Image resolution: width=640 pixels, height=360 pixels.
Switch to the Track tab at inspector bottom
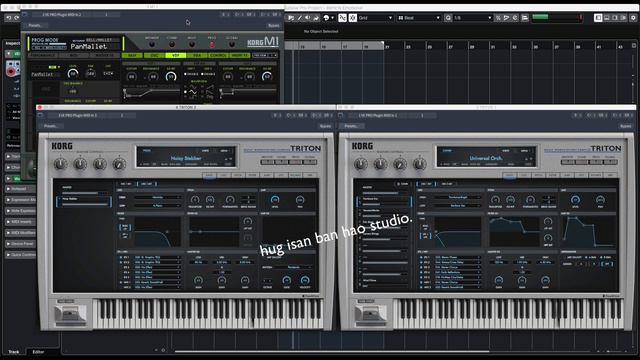(x=14, y=351)
